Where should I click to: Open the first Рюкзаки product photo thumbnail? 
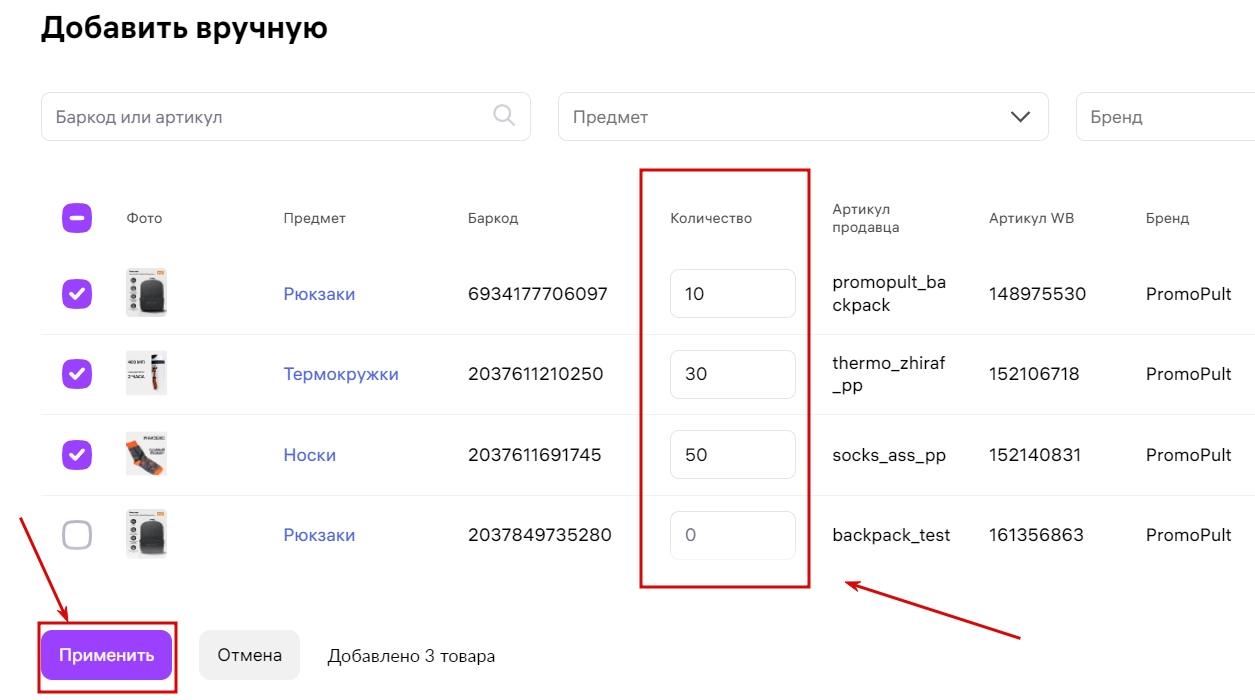click(x=146, y=293)
